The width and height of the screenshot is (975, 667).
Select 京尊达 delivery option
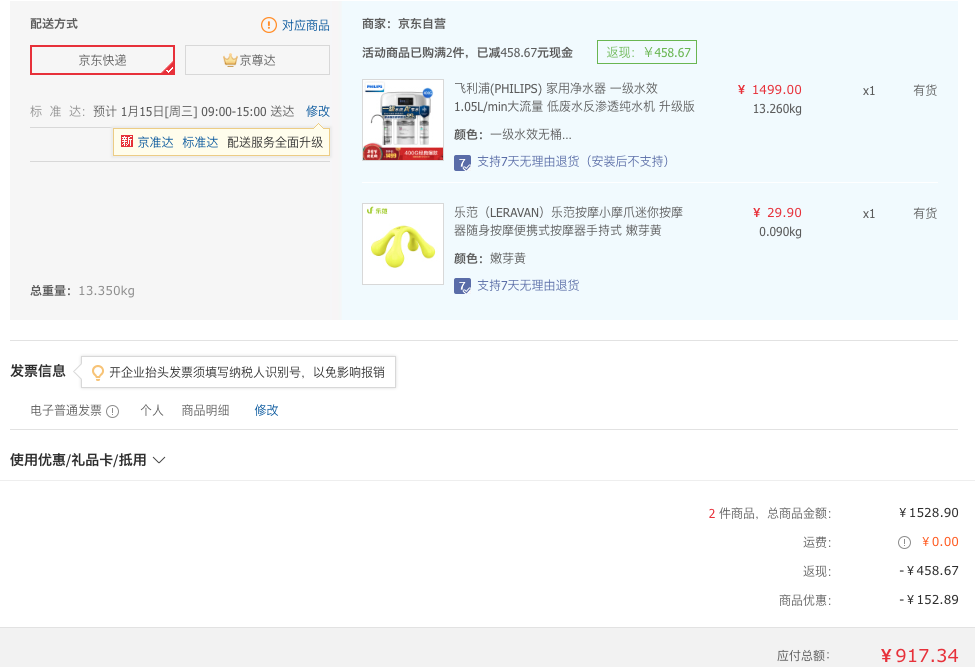(x=257, y=60)
